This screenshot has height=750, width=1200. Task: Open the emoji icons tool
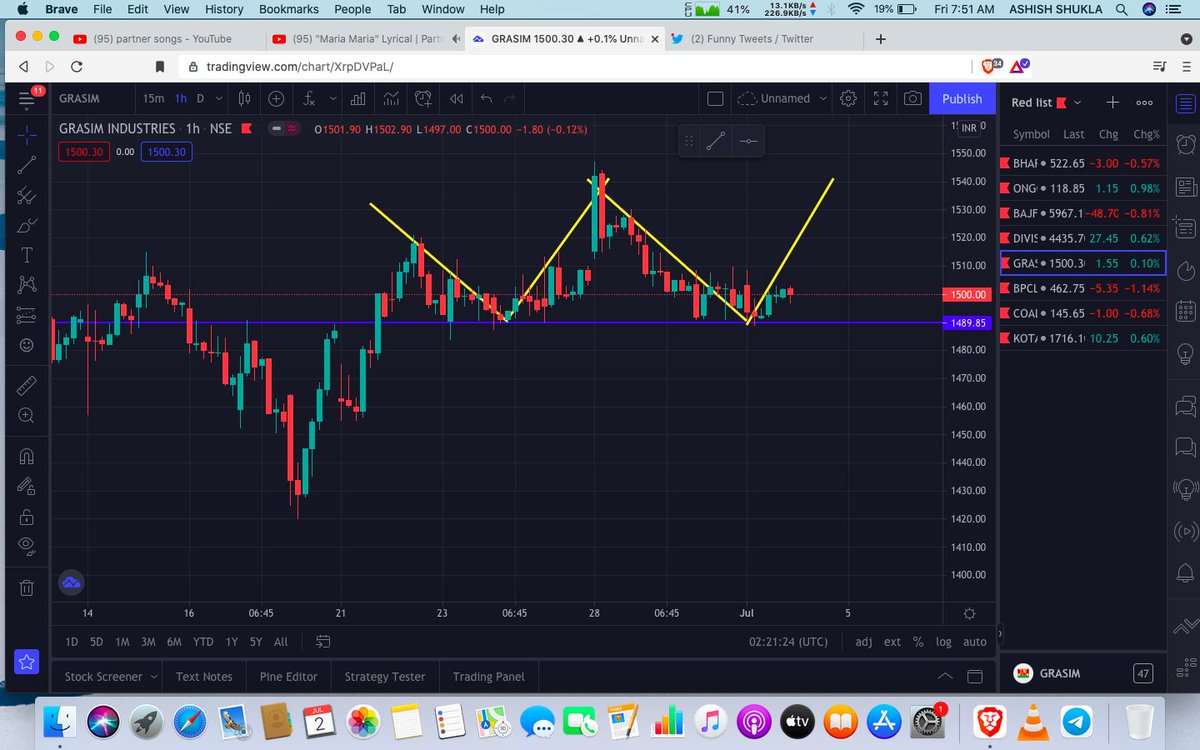(27, 345)
